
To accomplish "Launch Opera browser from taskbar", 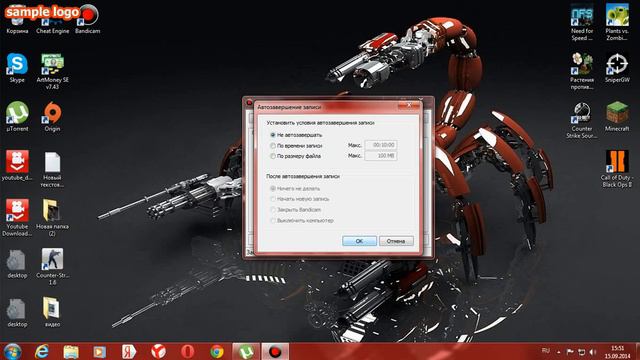I will (187, 351).
